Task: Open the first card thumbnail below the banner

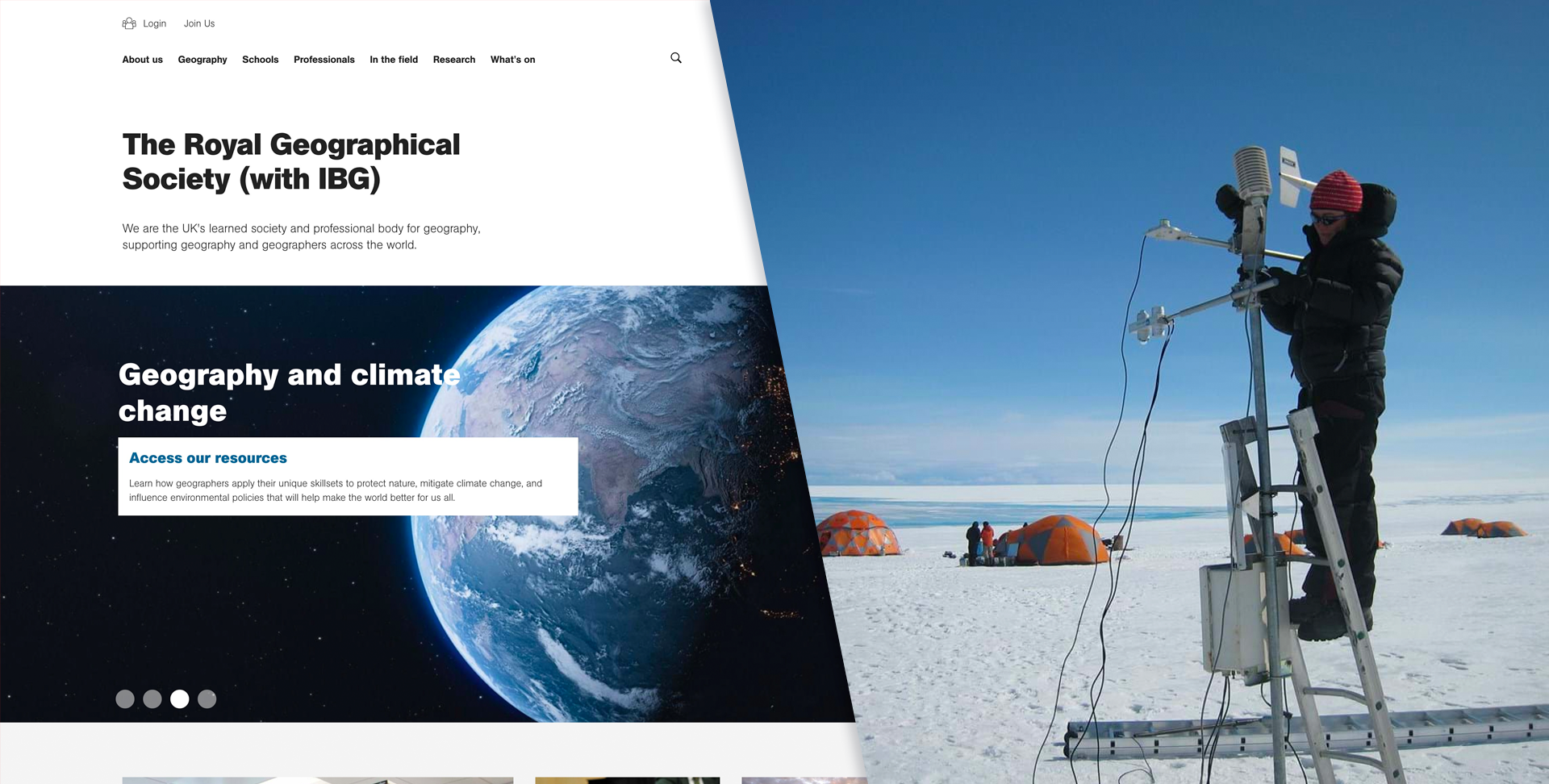Action: [318, 780]
